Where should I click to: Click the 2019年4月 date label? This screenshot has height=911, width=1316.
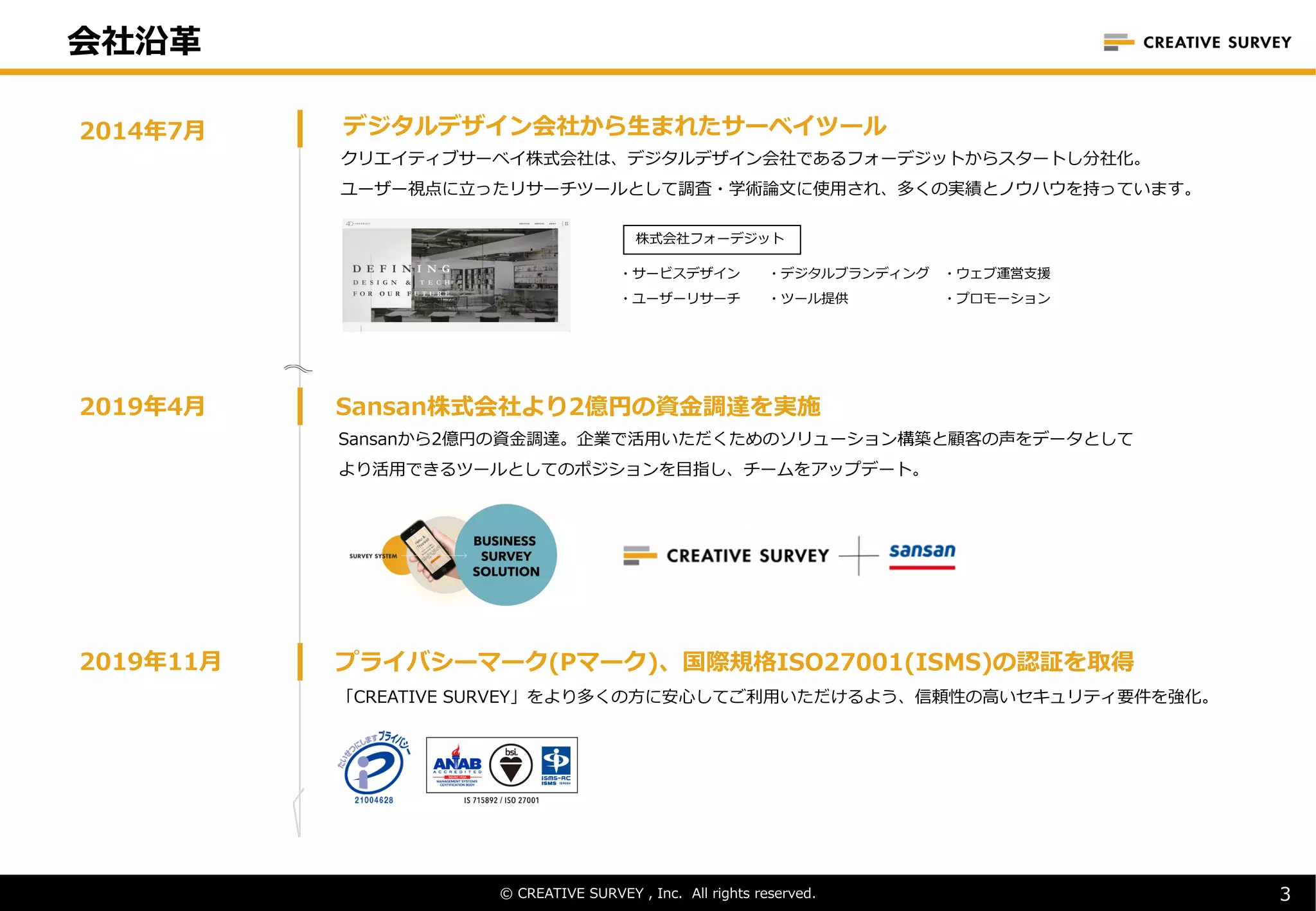142,406
